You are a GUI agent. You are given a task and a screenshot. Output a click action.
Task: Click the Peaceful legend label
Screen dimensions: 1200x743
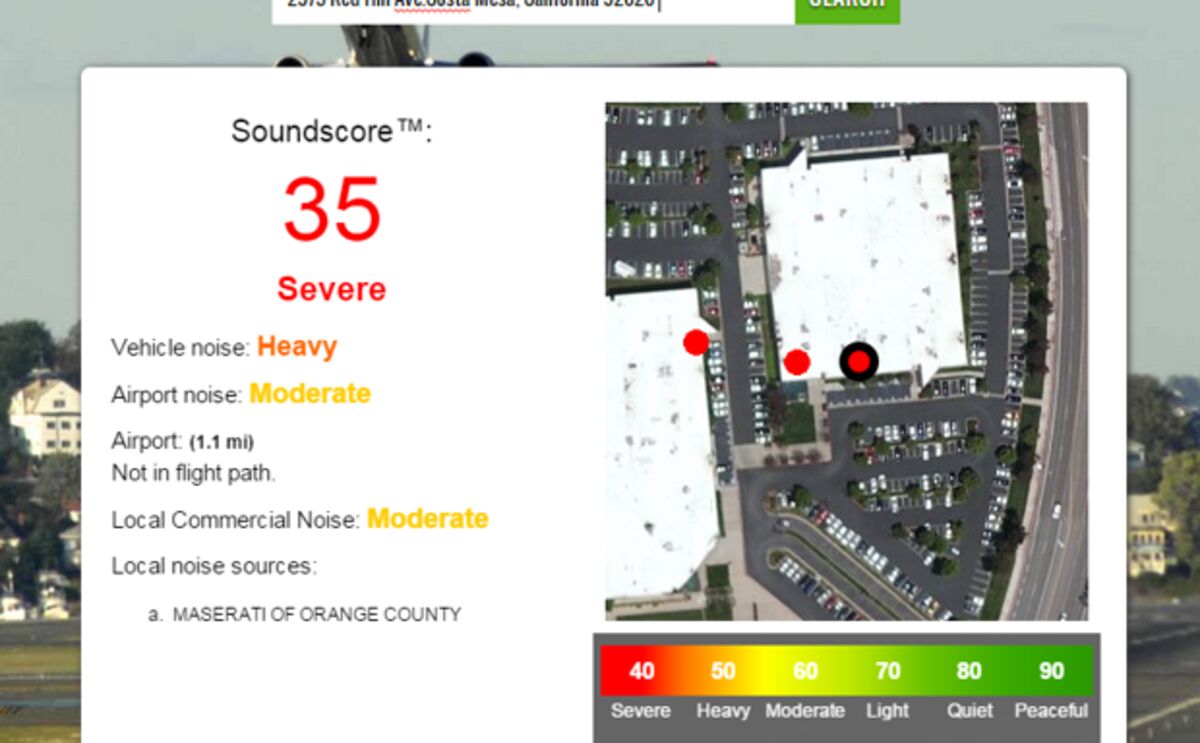1051,711
